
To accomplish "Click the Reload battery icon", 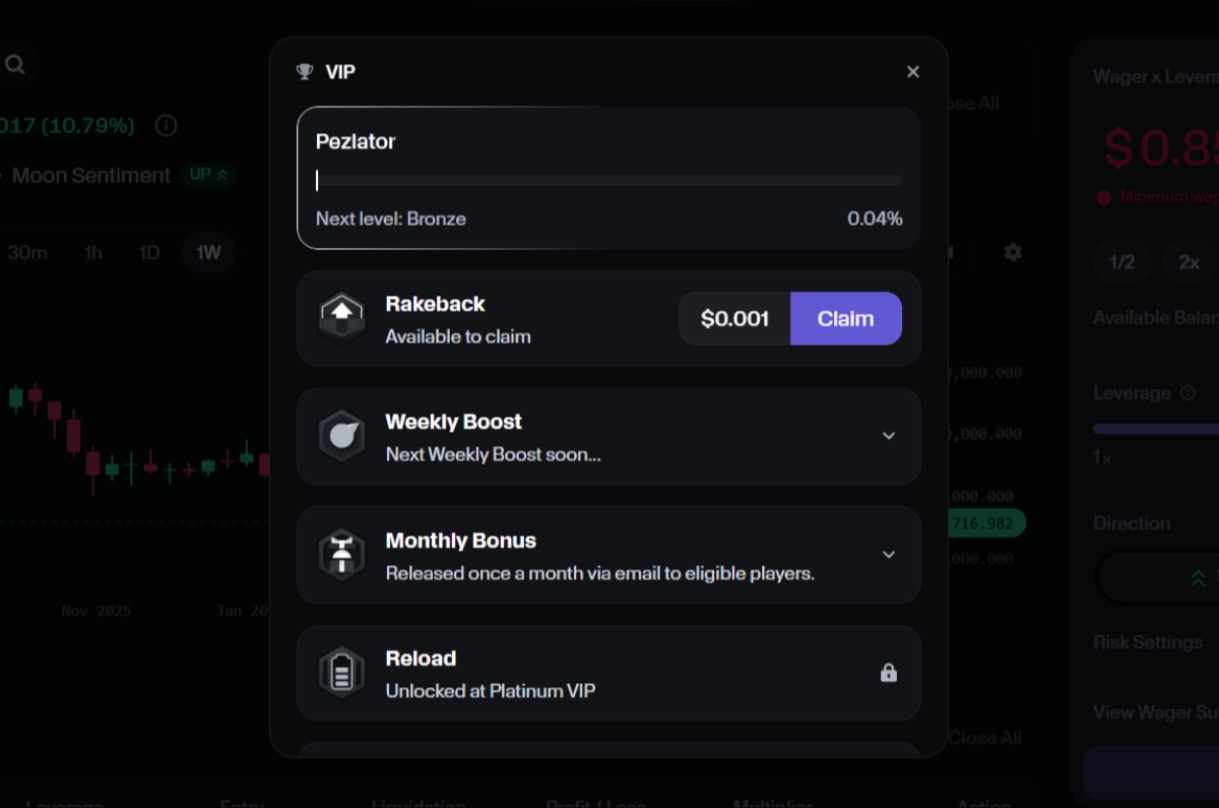I will coord(341,673).
